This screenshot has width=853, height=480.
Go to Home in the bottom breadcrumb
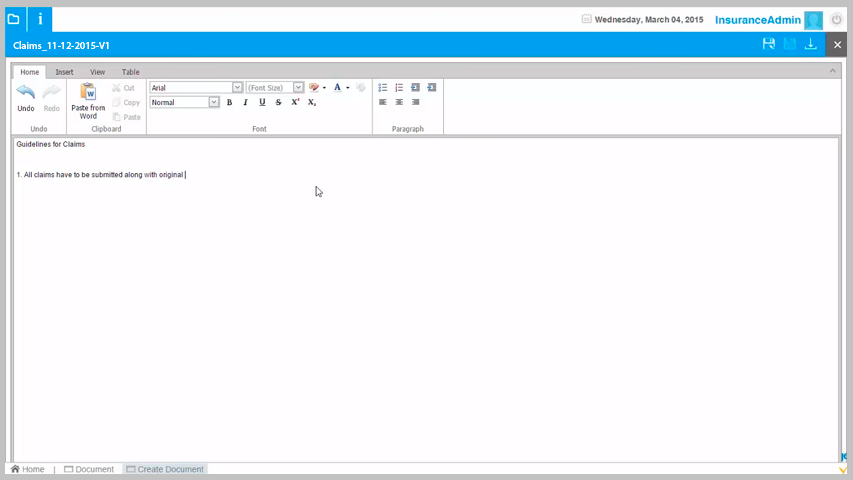pyautogui.click(x=28, y=469)
